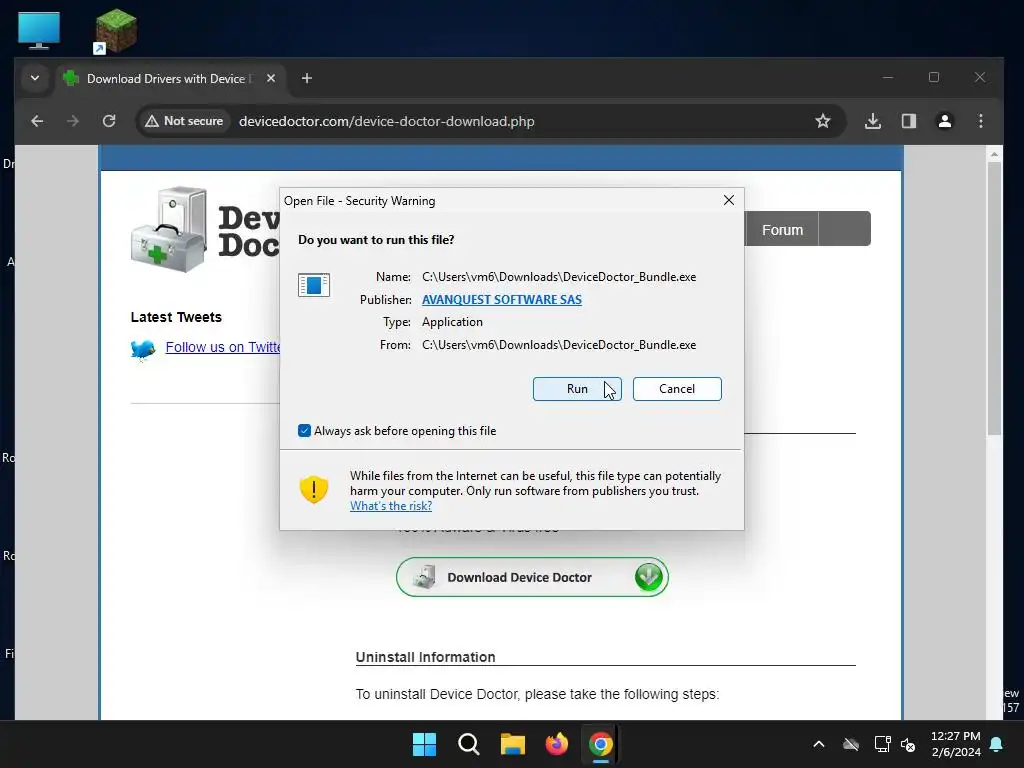Click the Name path DeviceDoctor_Bundle.exe
Image resolution: width=1024 pixels, height=768 pixels.
[x=559, y=277]
